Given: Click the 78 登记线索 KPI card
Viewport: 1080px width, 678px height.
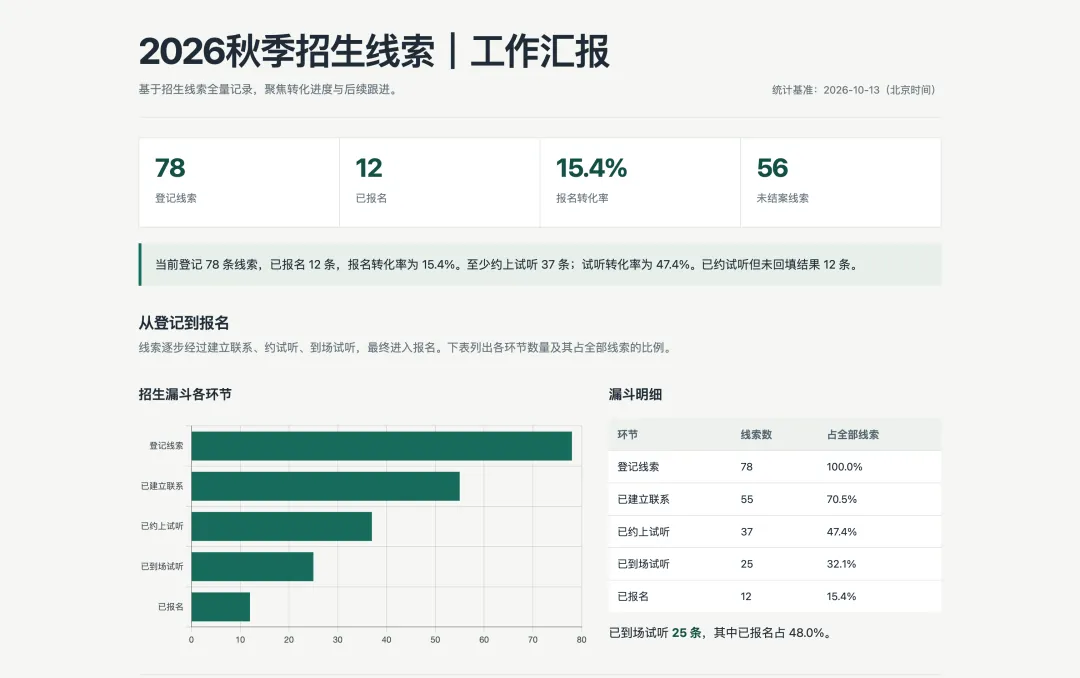Looking at the screenshot, I should (239, 183).
